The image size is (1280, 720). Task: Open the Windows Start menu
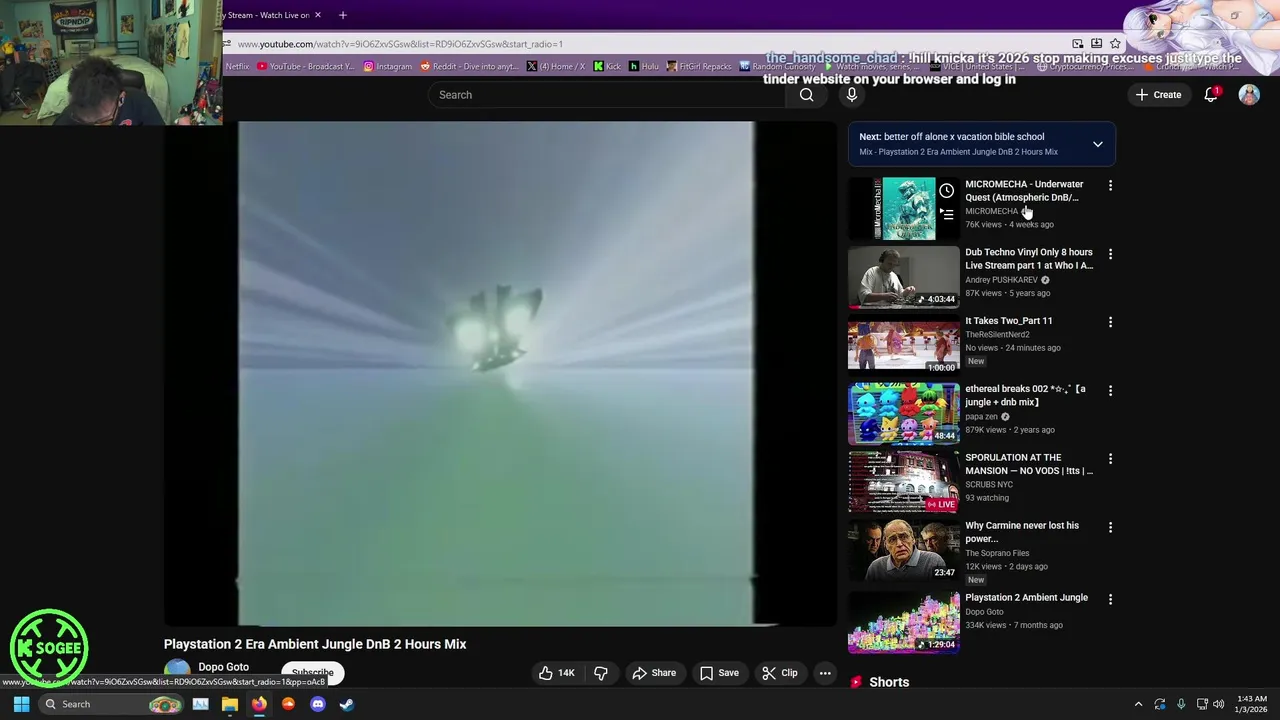point(21,704)
